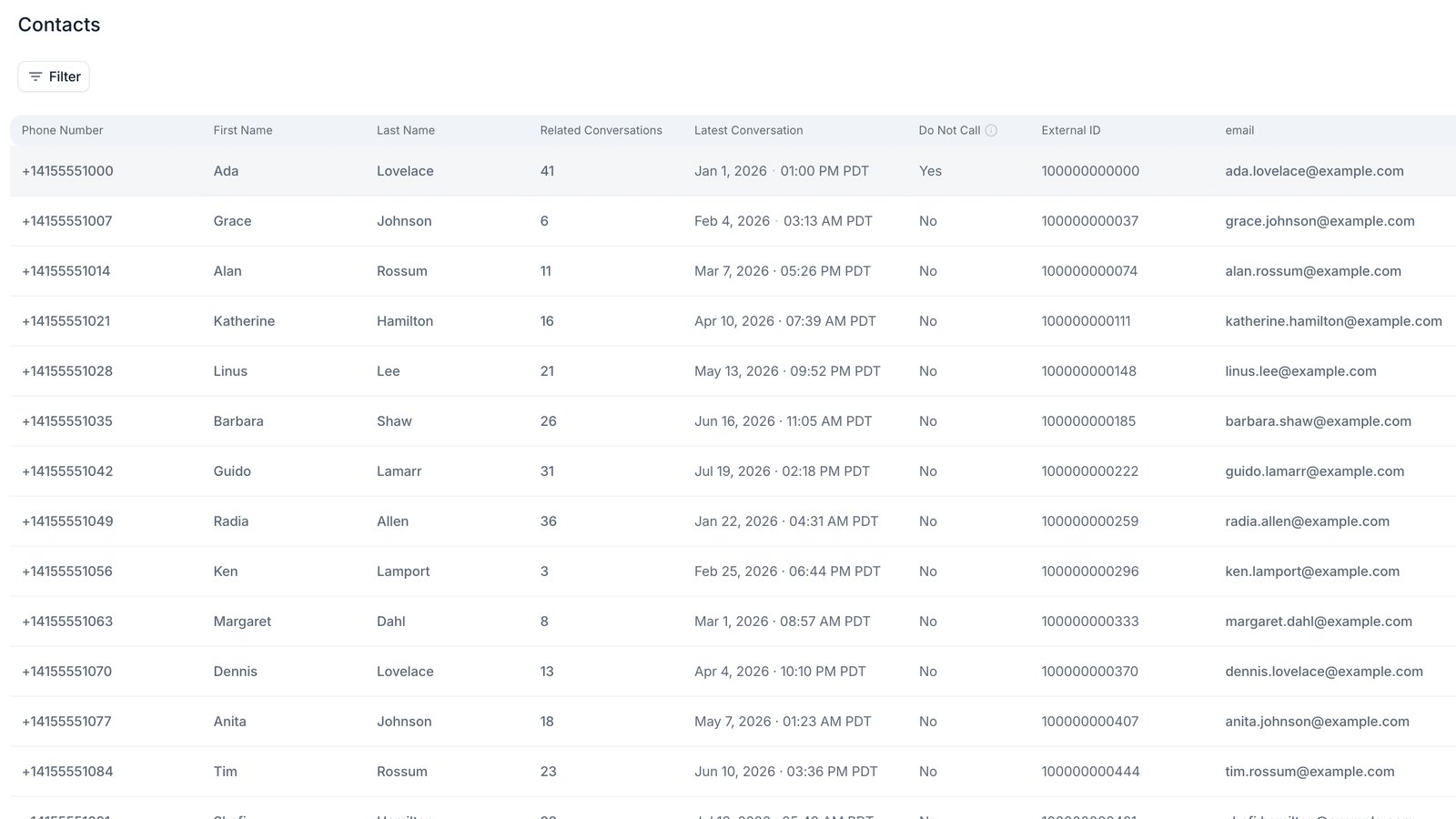Click External ID 100000000111
The width and height of the screenshot is (1456, 819).
(1087, 321)
